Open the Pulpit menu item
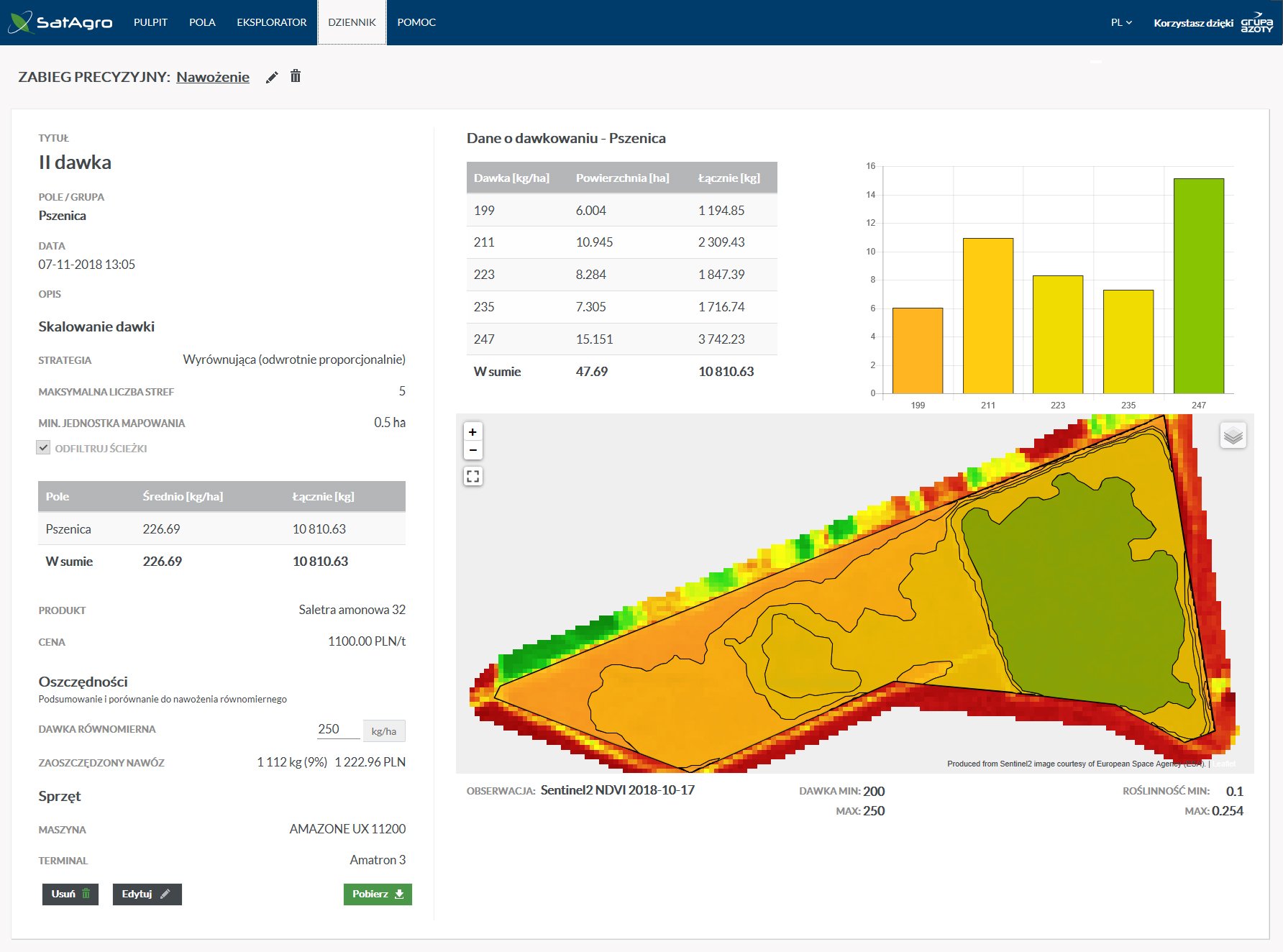The width and height of the screenshot is (1283, 952). point(150,22)
